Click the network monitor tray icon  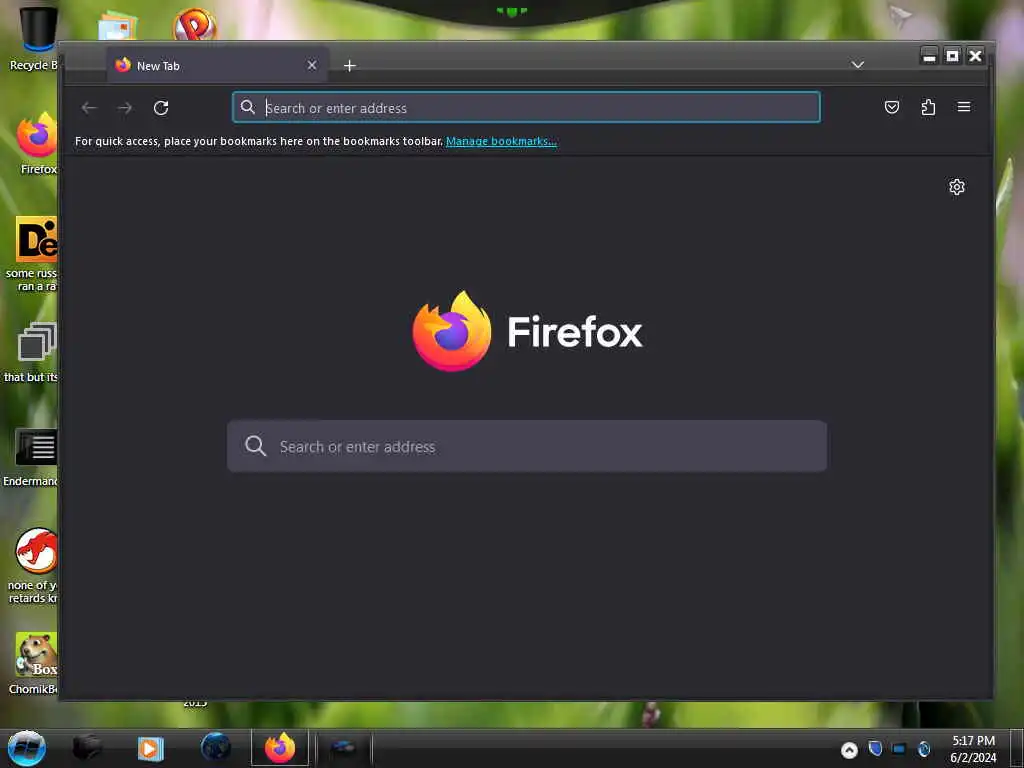click(x=899, y=749)
